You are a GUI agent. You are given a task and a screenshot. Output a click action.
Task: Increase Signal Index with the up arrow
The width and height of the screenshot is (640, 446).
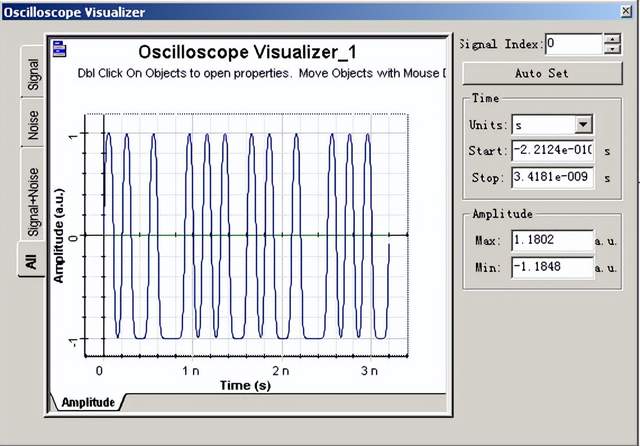coord(612,39)
